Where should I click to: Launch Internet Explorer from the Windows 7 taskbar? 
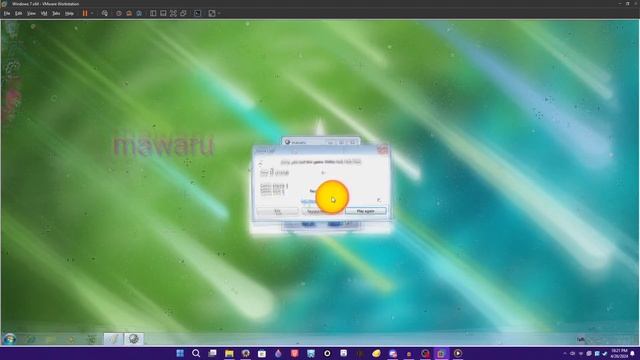point(31,339)
